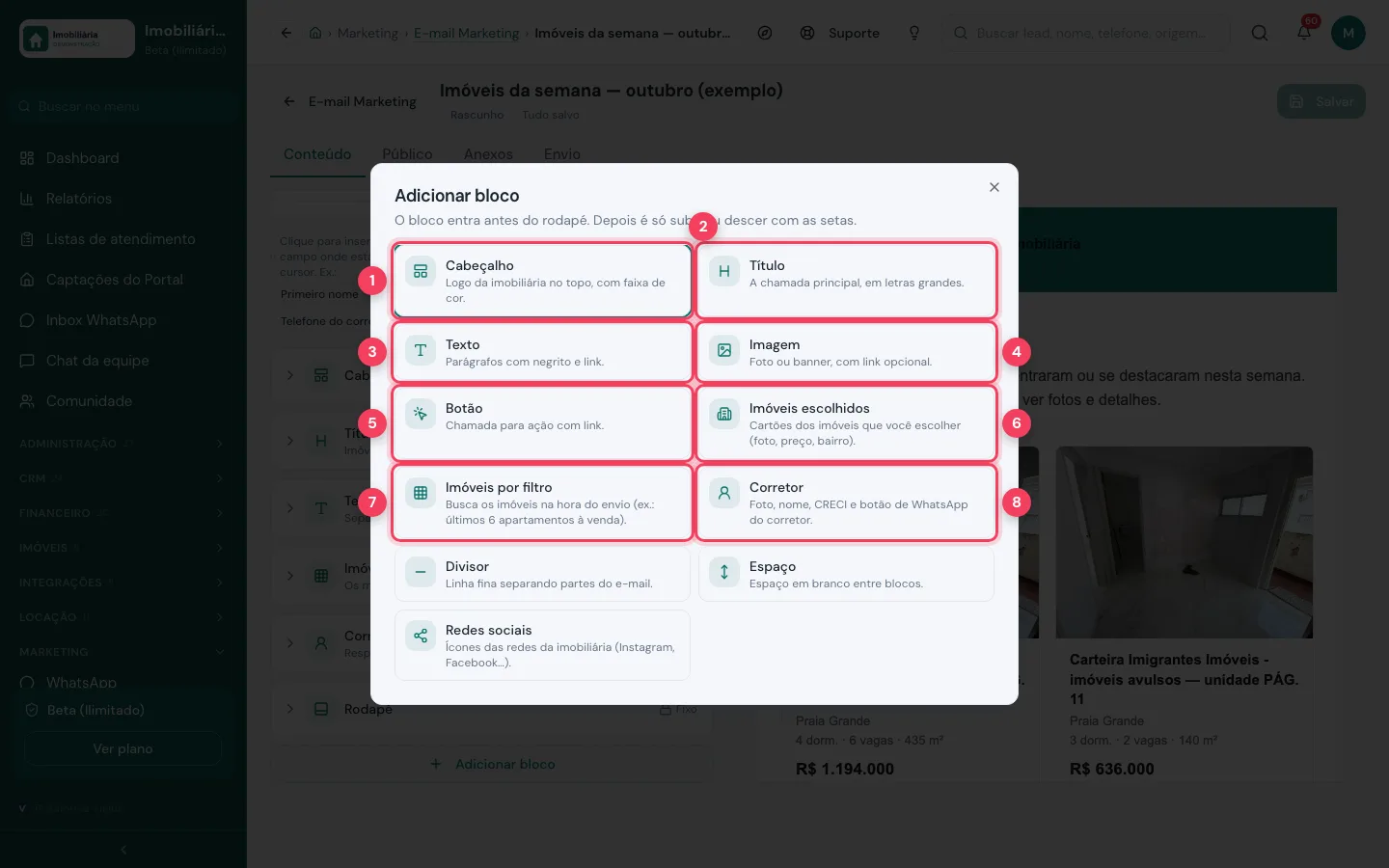Open the E-mail Marketing breadcrumb
1389x868 pixels.
[x=467, y=33]
